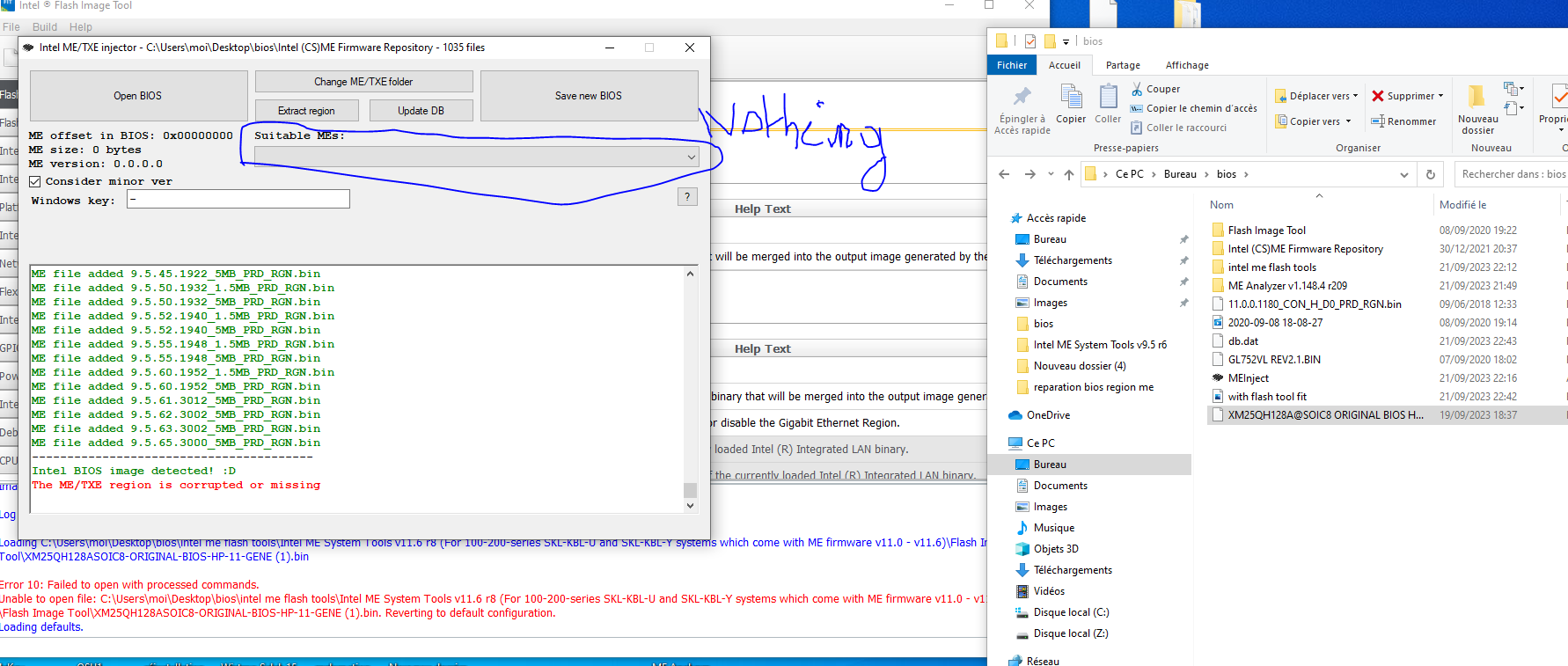Click the Nouveau dossier folder icon

click(x=1477, y=96)
